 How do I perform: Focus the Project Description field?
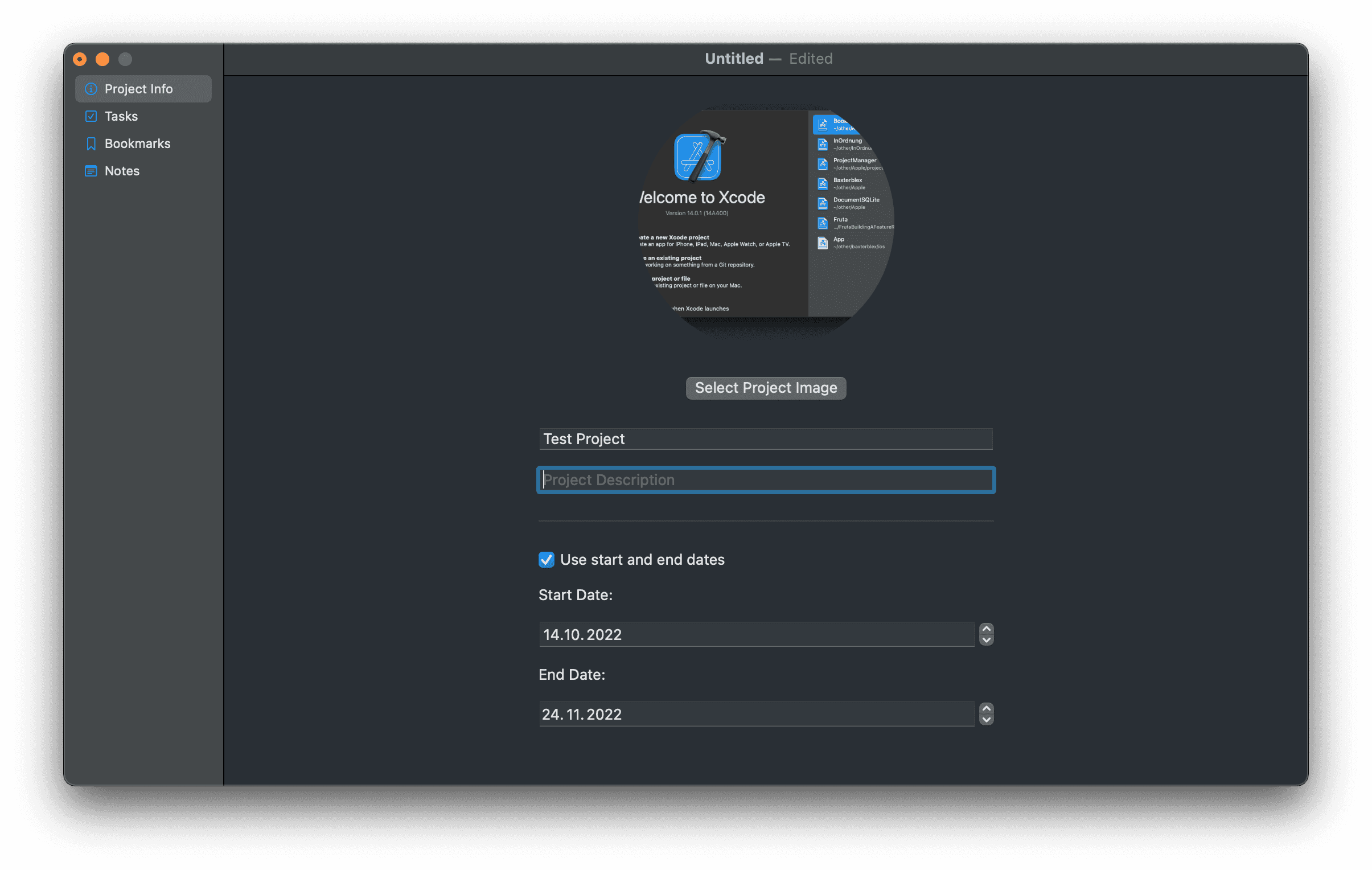point(766,481)
